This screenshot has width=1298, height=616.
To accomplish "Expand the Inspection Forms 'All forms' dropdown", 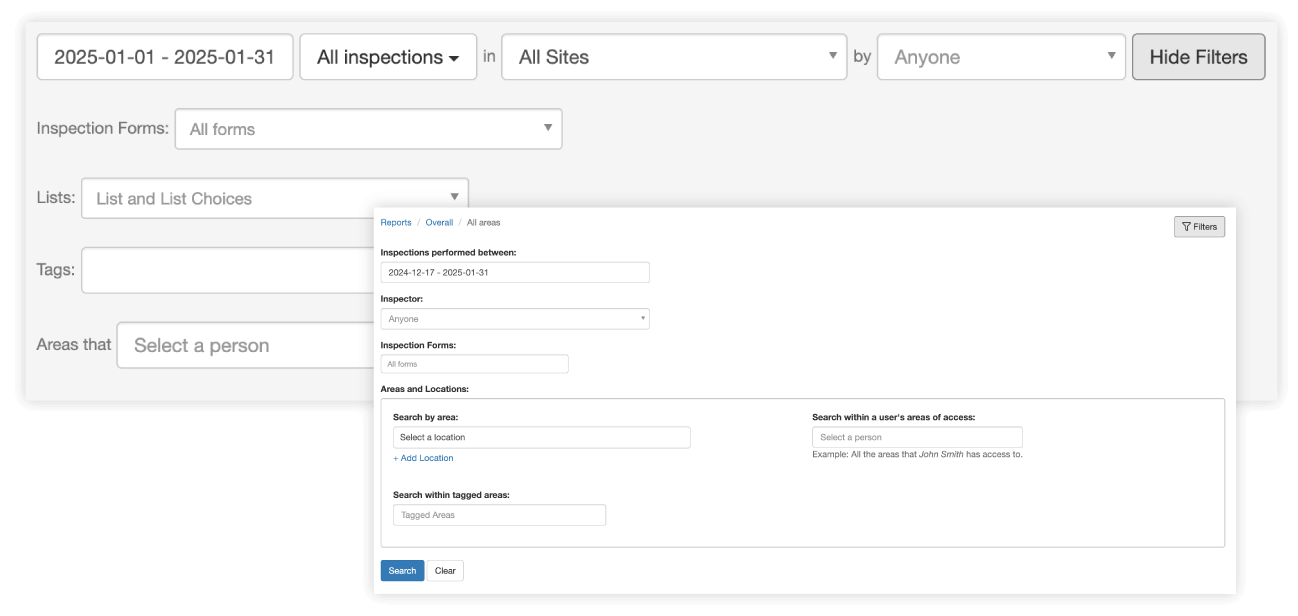I will pos(548,128).
